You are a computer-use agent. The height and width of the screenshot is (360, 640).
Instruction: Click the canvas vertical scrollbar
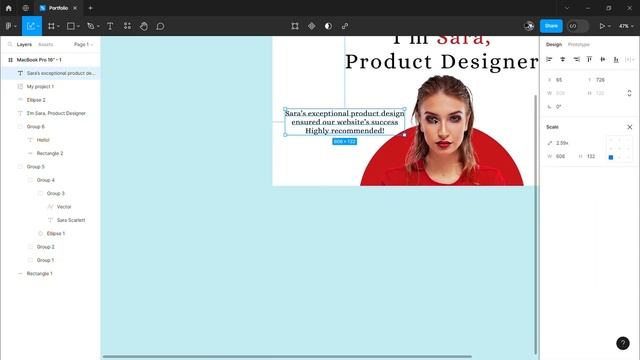[x=535, y=224]
